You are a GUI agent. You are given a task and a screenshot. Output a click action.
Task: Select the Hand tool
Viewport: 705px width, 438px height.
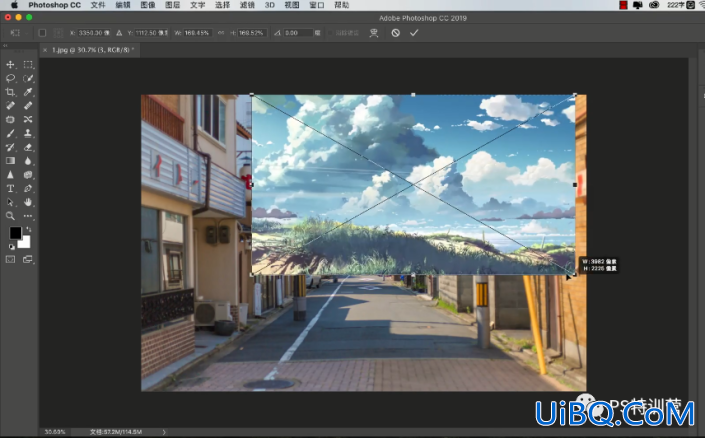28,202
